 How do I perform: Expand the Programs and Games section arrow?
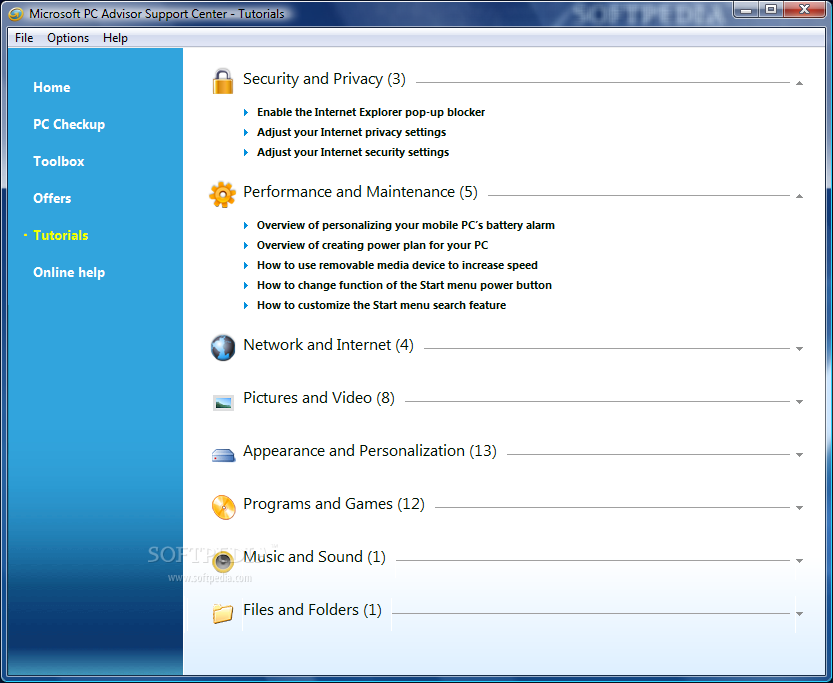click(799, 508)
